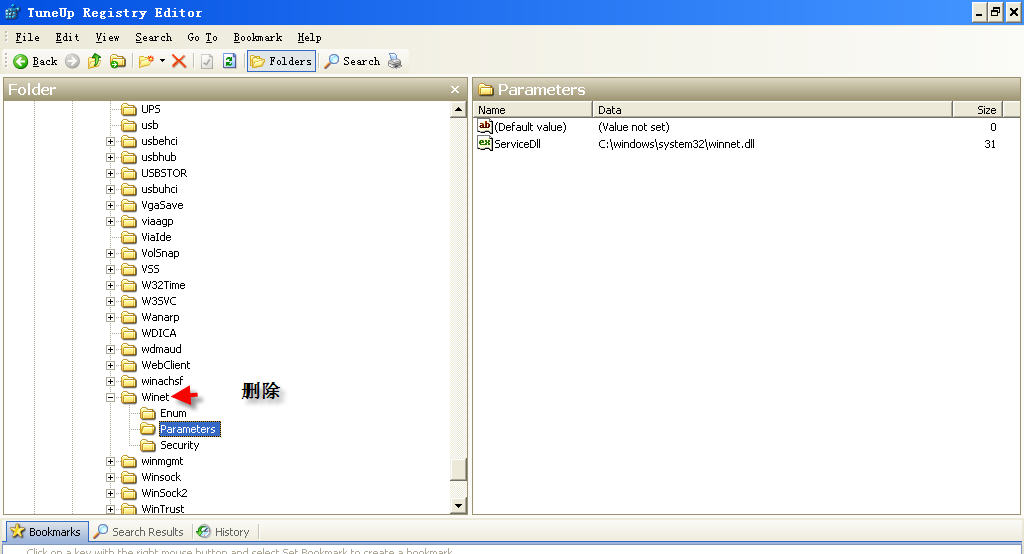The image size is (1024, 554).
Task: Expand the usbehci key
Action: pos(110,141)
